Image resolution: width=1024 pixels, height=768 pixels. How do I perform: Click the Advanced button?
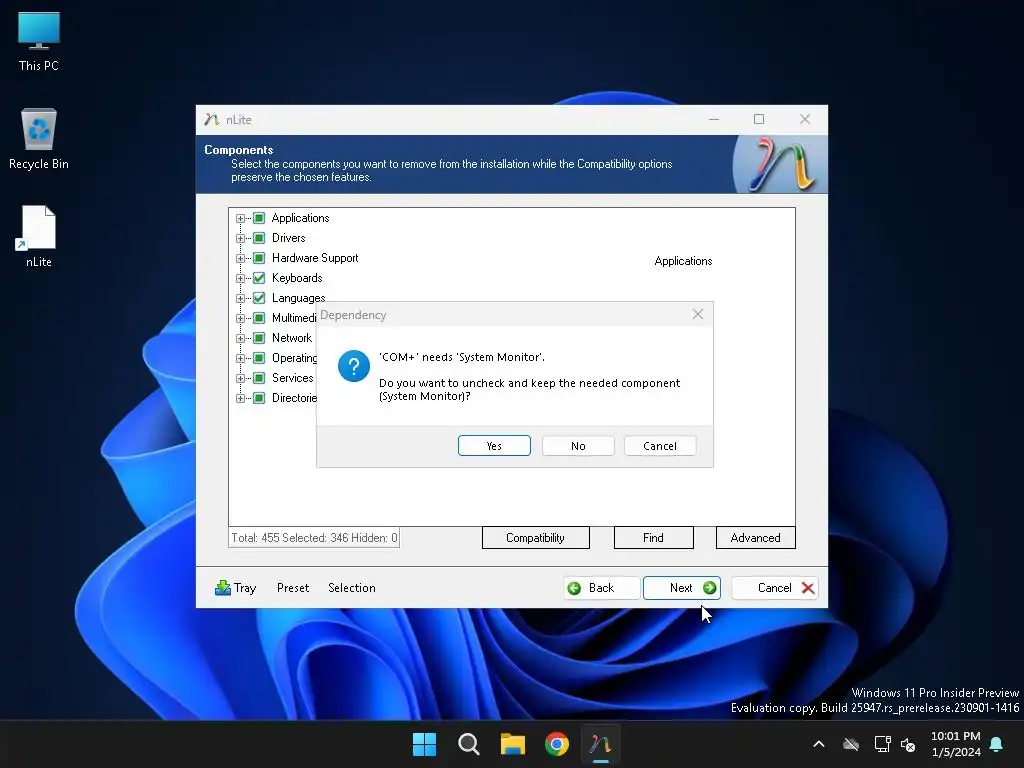point(756,537)
